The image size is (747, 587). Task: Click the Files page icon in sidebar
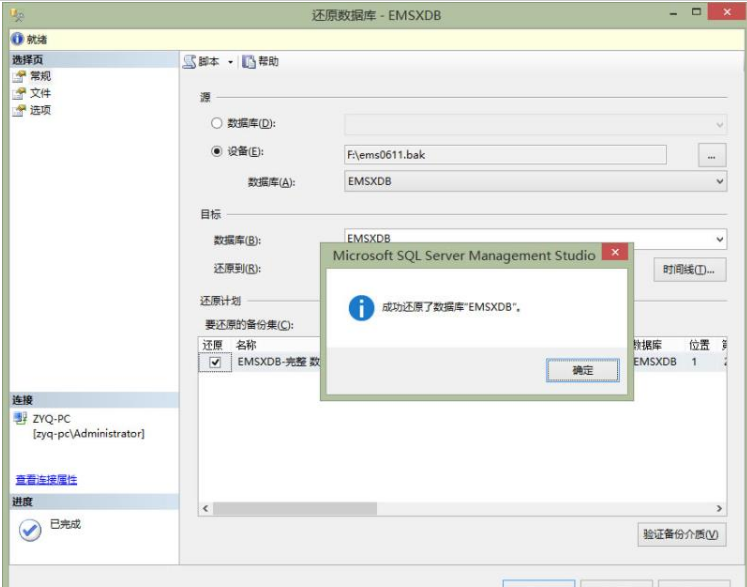pos(19,93)
